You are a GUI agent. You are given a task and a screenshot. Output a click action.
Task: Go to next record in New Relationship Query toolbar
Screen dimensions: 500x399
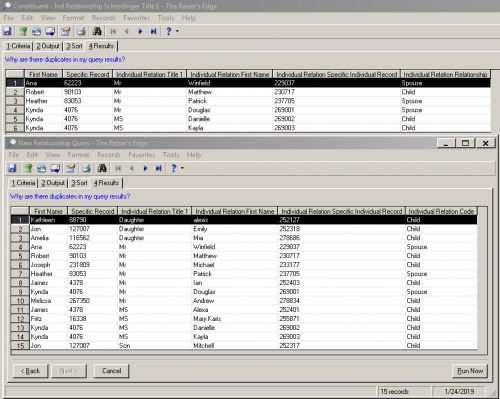click(145, 168)
